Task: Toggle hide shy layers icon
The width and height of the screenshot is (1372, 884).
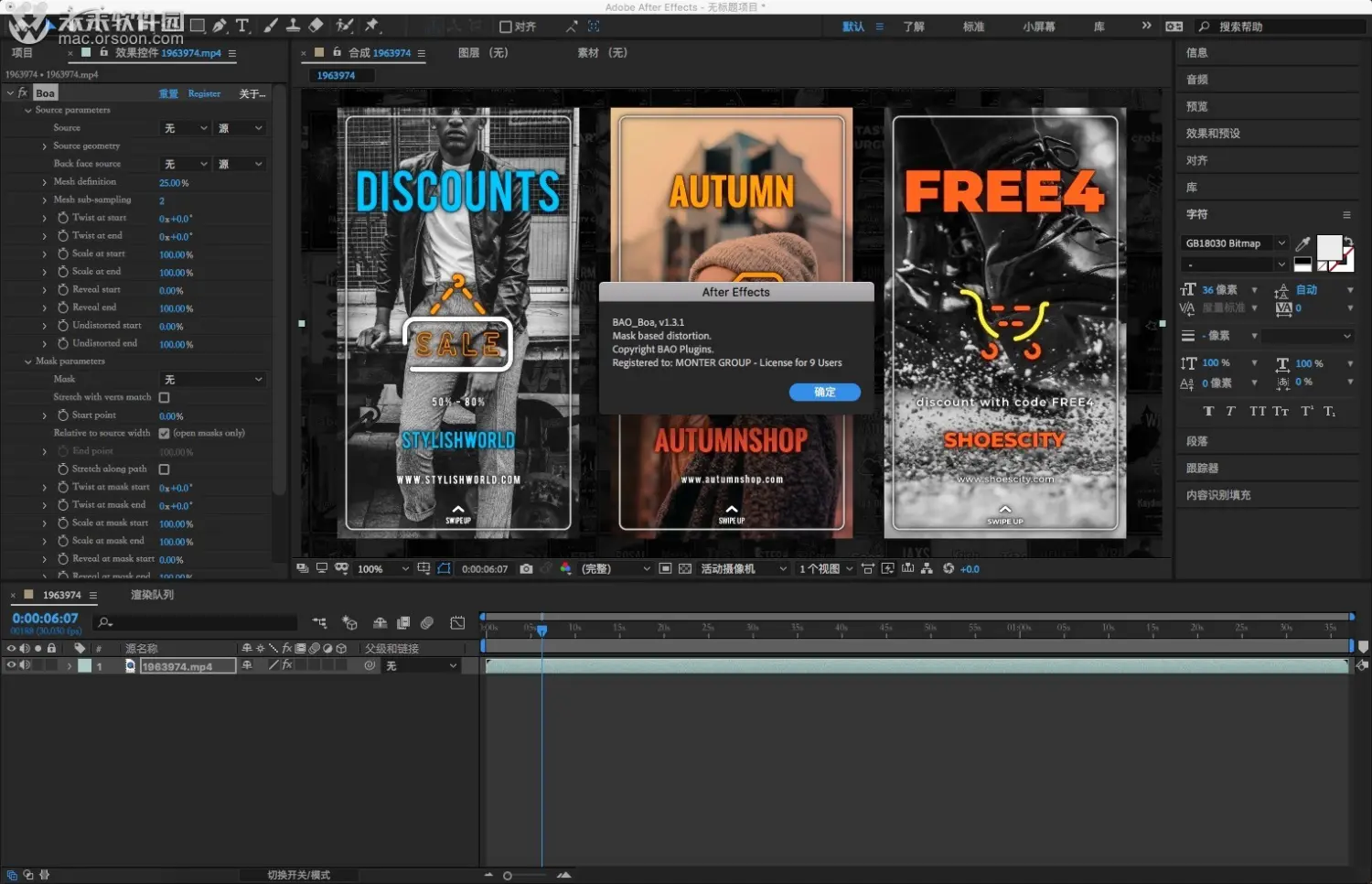Action: [380, 623]
